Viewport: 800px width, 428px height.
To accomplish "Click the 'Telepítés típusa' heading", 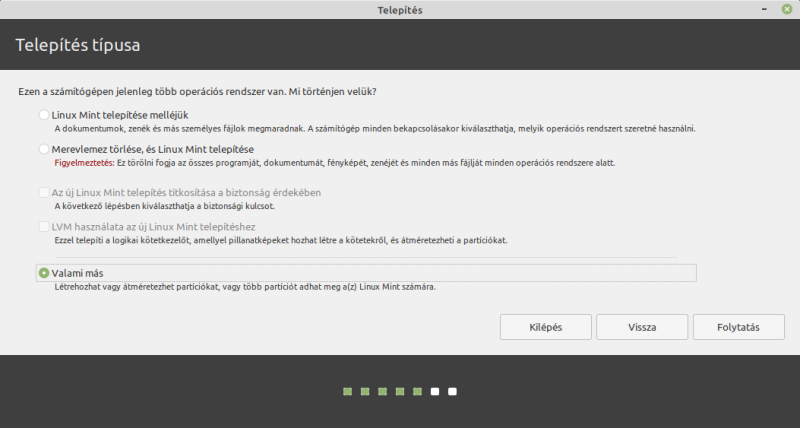I will point(78,45).
